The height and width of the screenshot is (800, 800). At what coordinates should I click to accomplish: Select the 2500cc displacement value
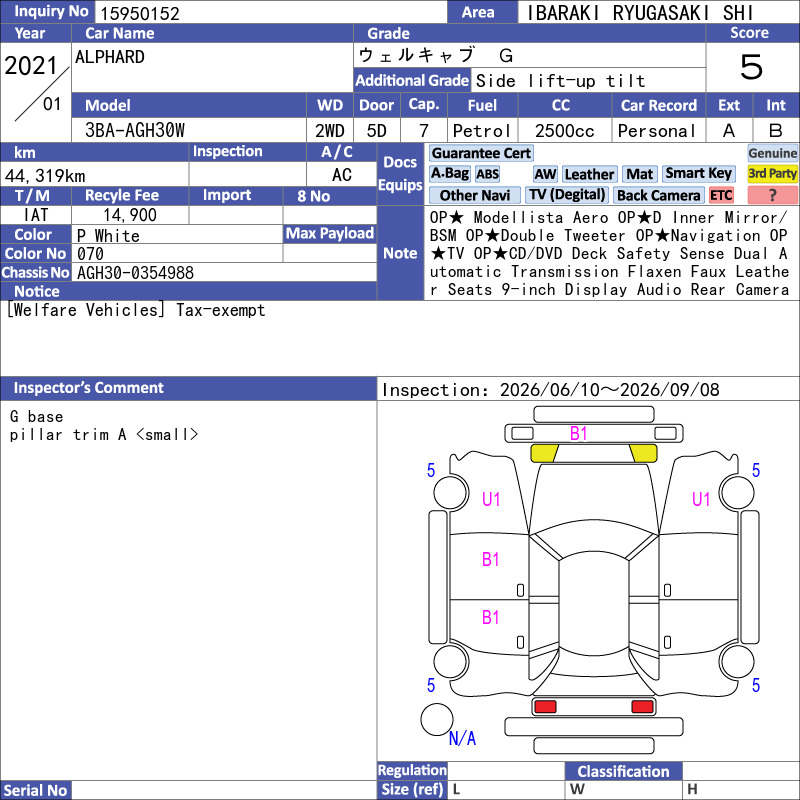pos(565,131)
